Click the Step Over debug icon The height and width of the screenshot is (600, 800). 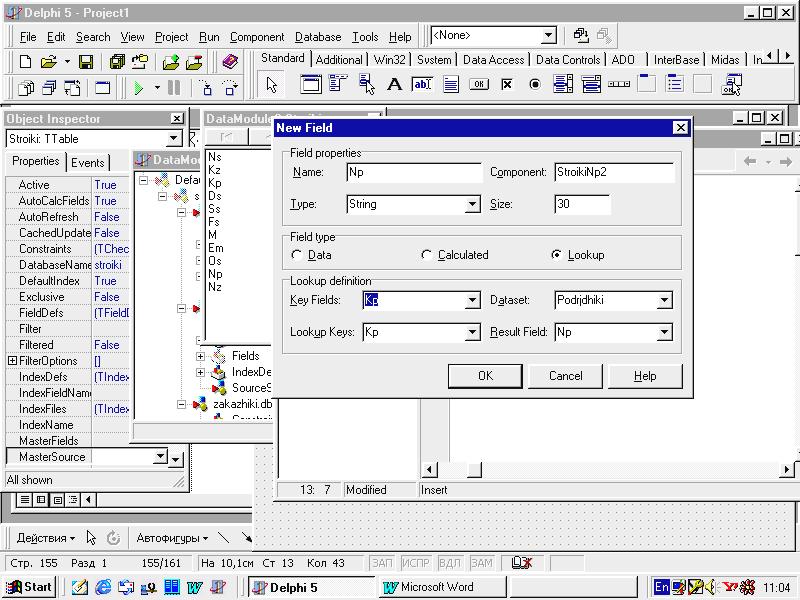pyautogui.click(x=230, y=88)
